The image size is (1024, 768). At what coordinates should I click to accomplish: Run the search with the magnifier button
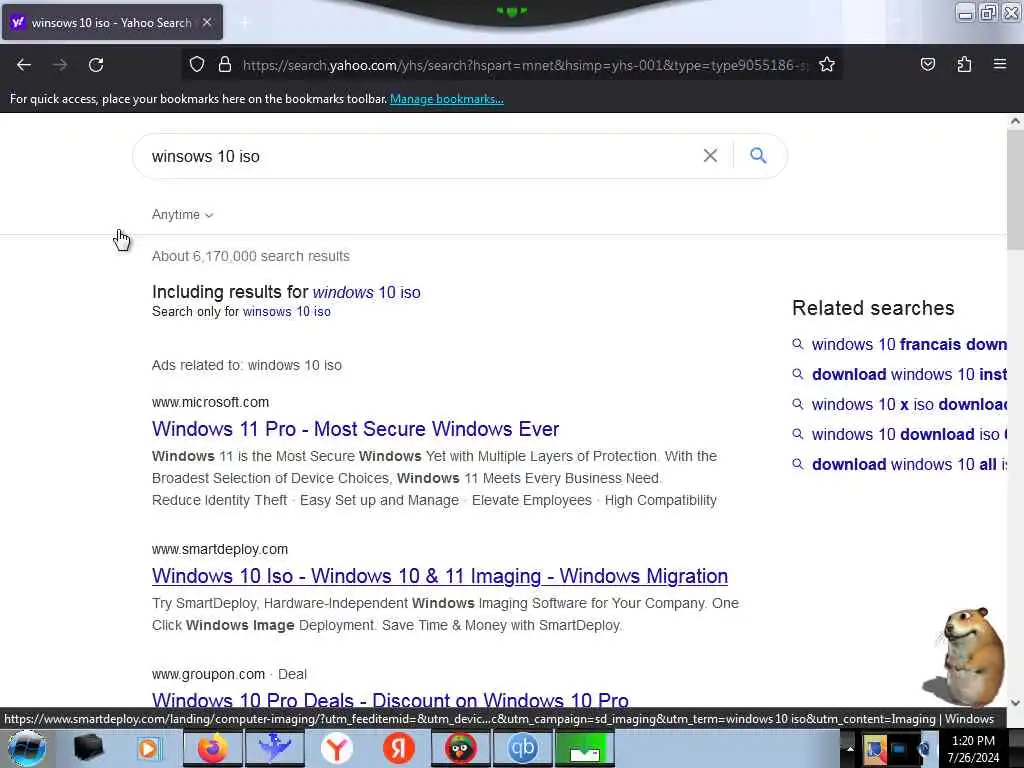coord(758,155)
